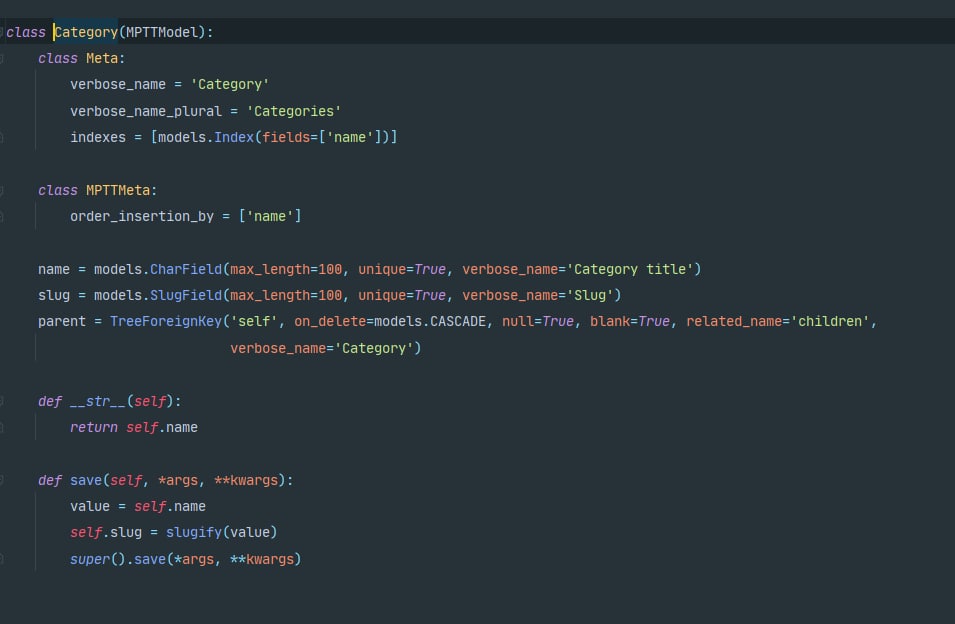The width and height of the screenshot is (955, 624).
Task: Click the save method name in def save
Action: point(86,481)
